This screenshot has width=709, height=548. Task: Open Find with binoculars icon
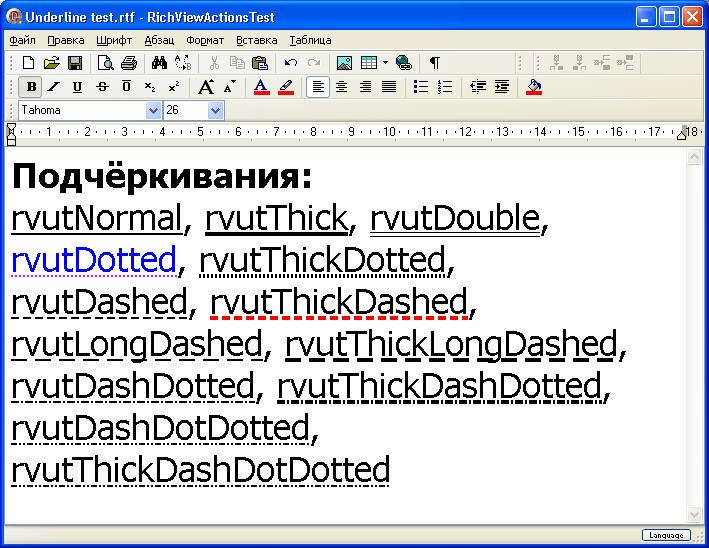[x=160, y=63]
